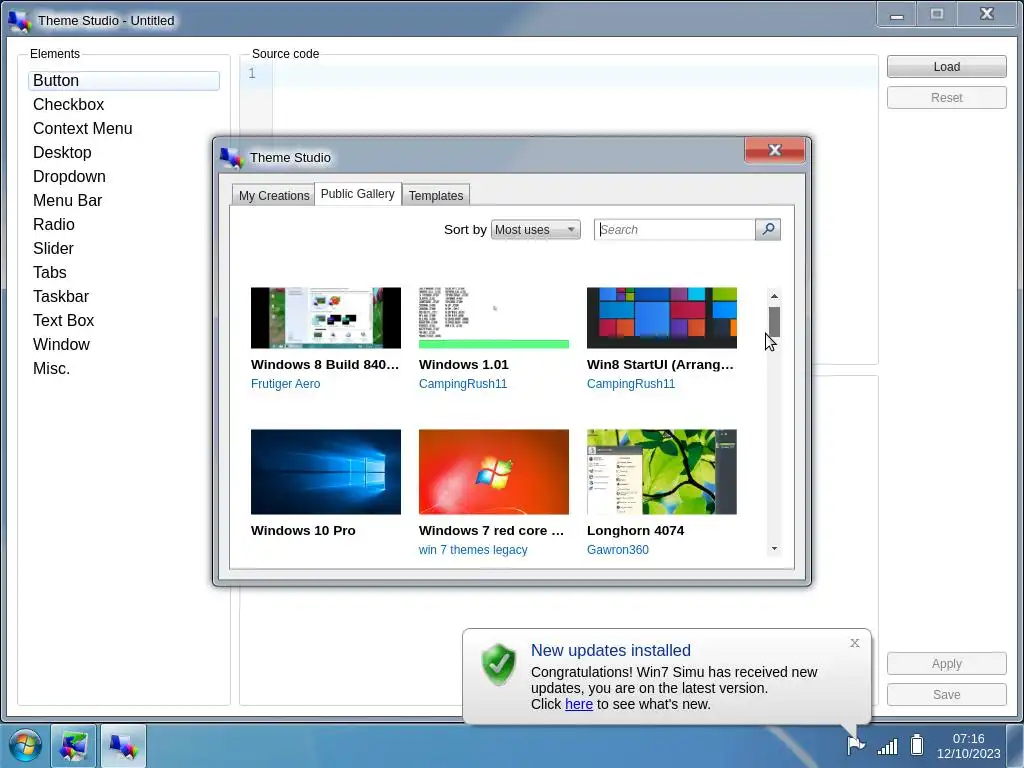Viewport: 1024px width, 768px height.
Task: Click the Windows 1.01 title text
Action: click(464, 365)
